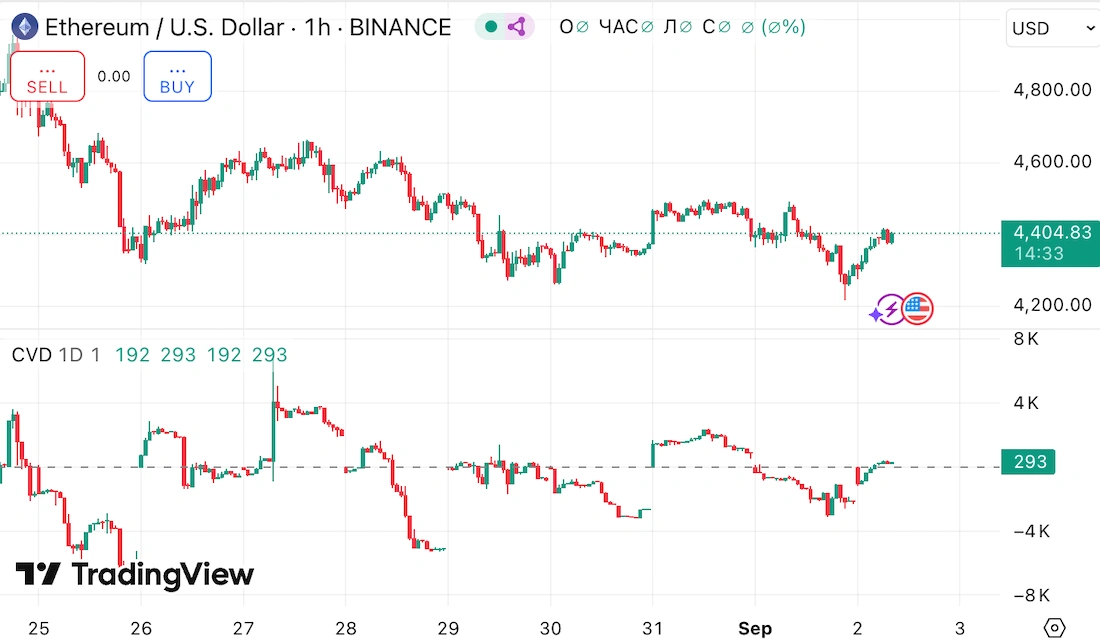Click the 27 date on time axis
This screenshot has height=643, width=1100.
[243, 628]
